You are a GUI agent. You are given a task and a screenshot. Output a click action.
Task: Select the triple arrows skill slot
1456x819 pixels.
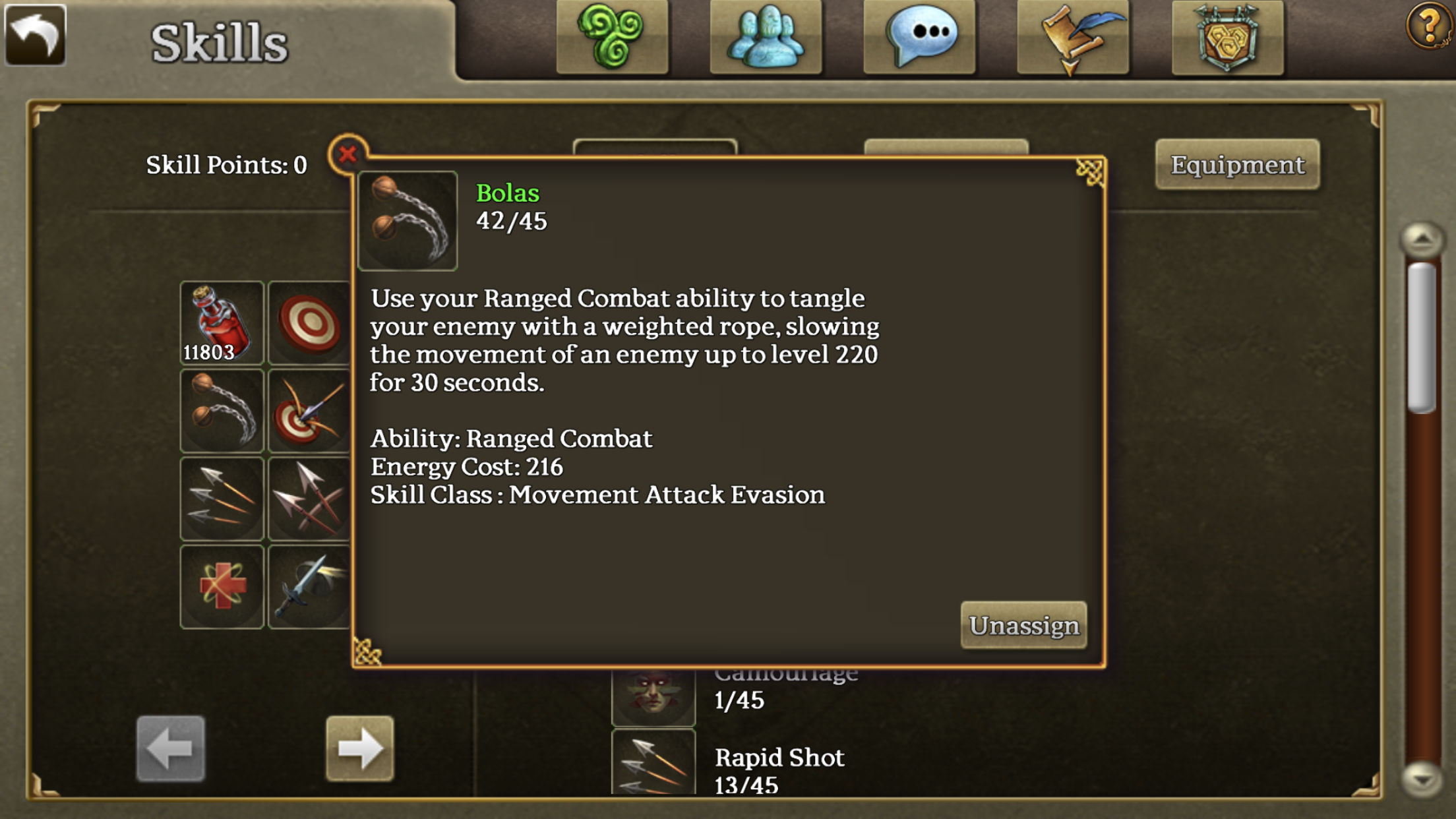(222, 499)
